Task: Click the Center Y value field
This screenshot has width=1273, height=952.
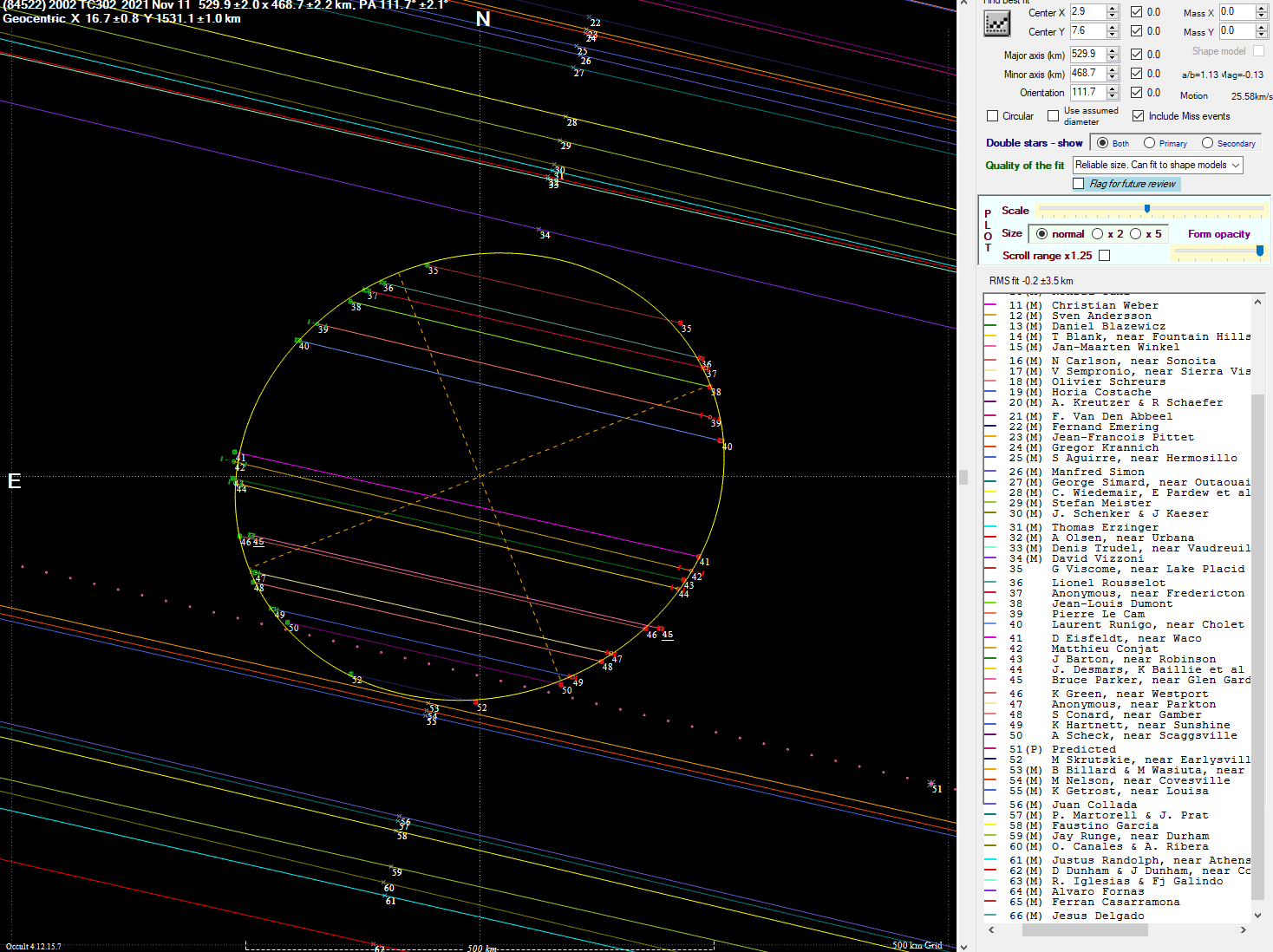Action: click(1088, 31)
